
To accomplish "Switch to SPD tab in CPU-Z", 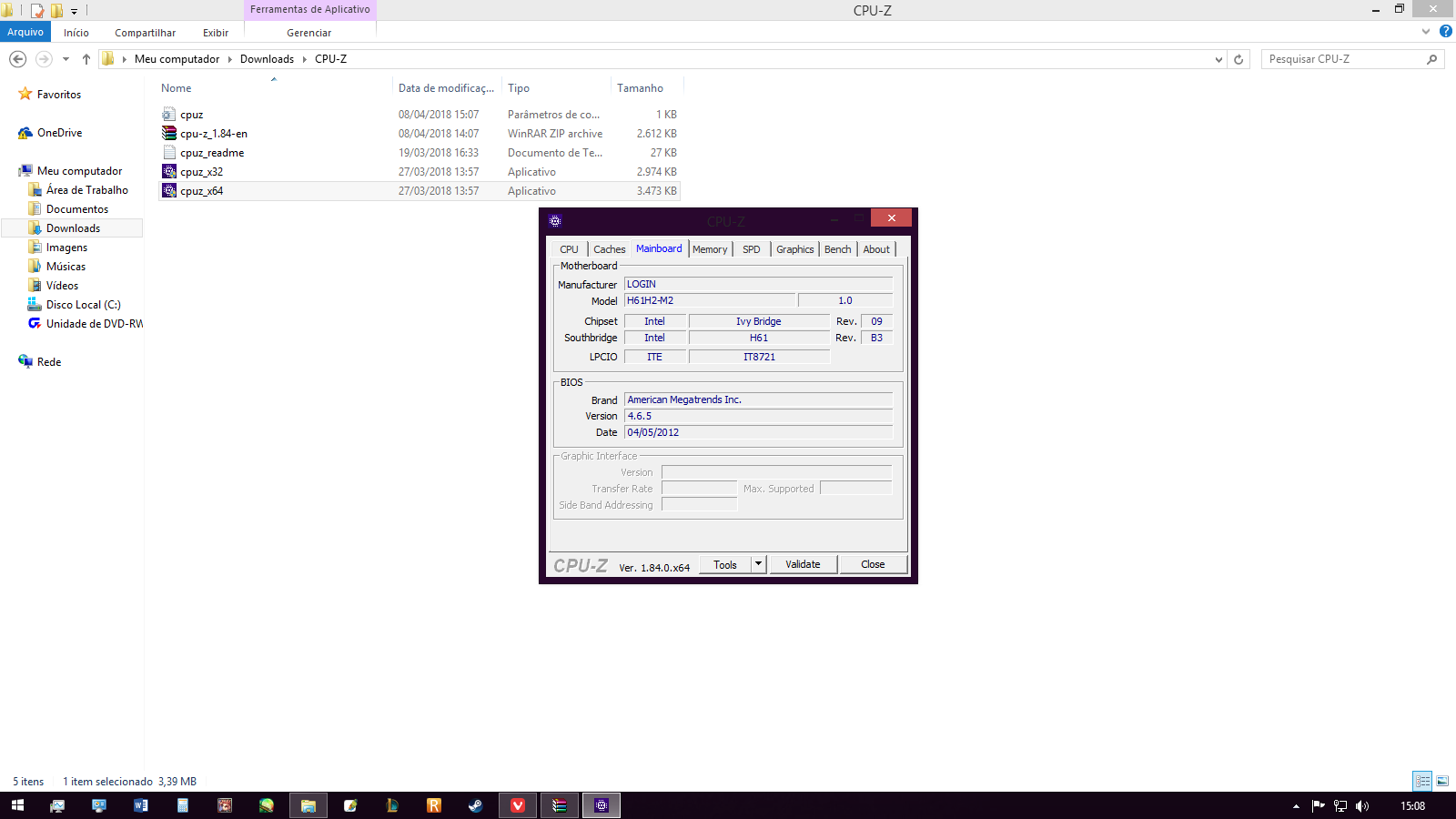I will (x=752, y=249).
